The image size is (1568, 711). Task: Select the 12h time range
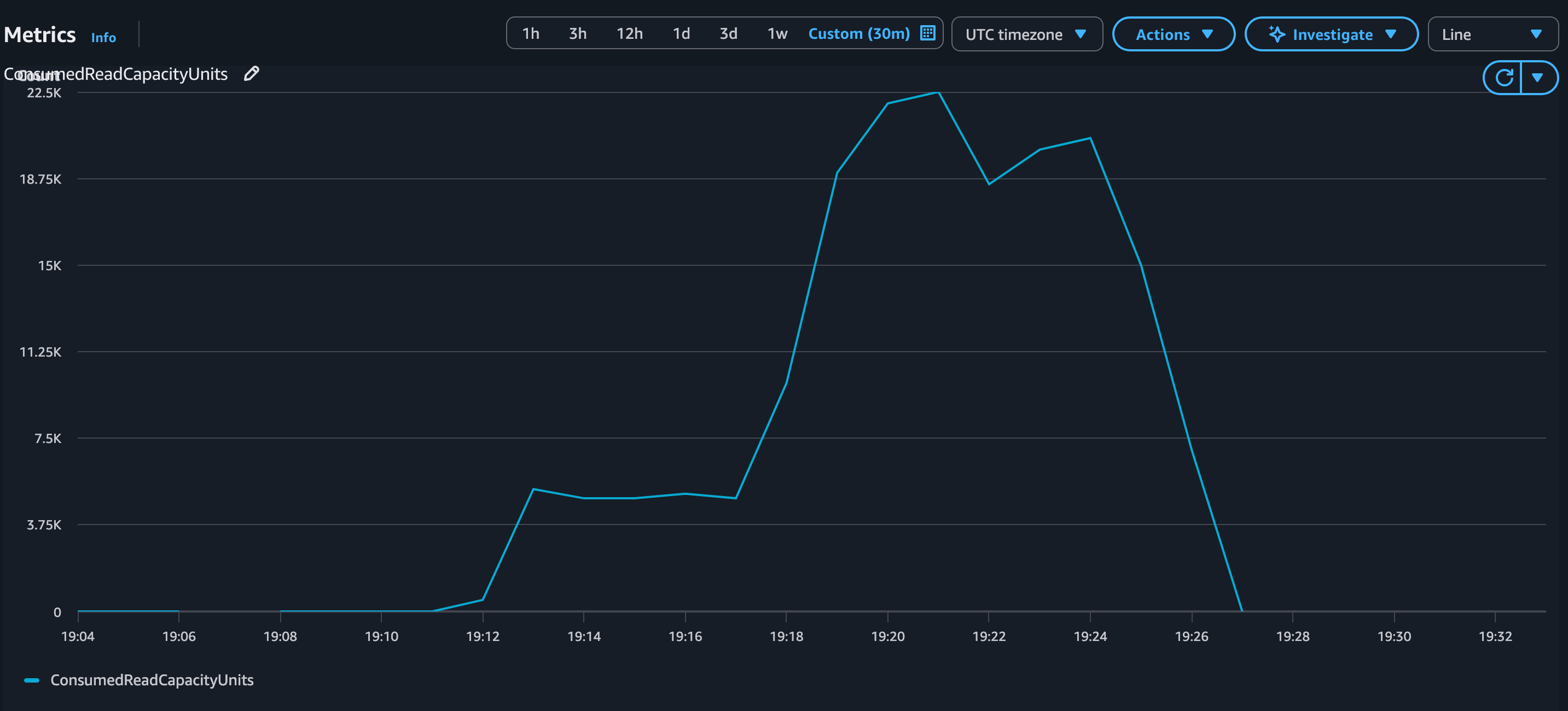point(629,33)
